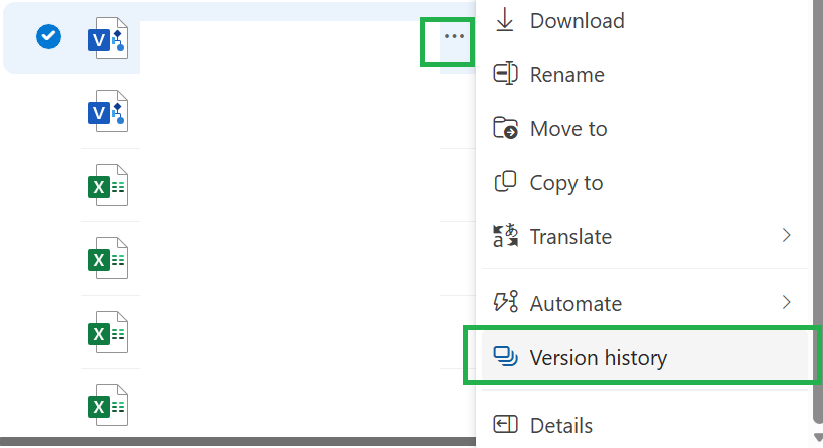
Task: Open the second Excel file icon
Action: 108,259
